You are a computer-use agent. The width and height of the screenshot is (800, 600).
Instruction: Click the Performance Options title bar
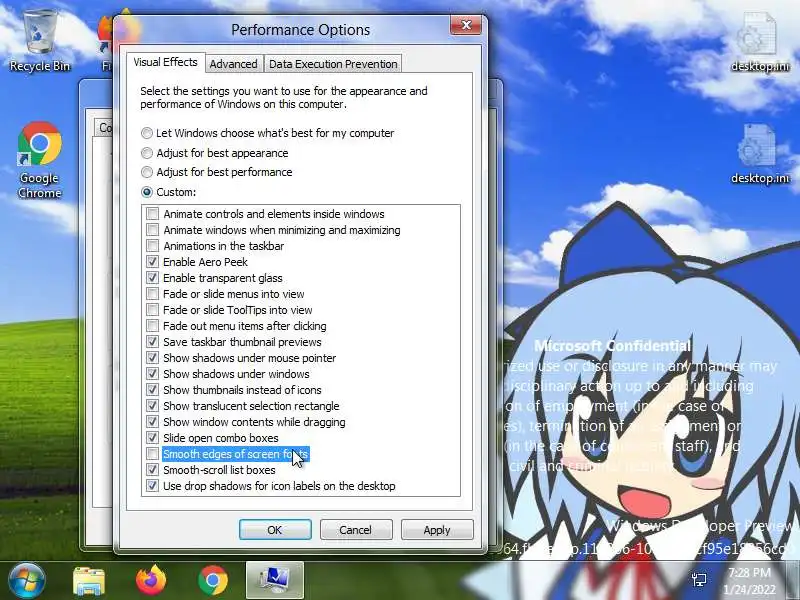[x=300, y=30]
